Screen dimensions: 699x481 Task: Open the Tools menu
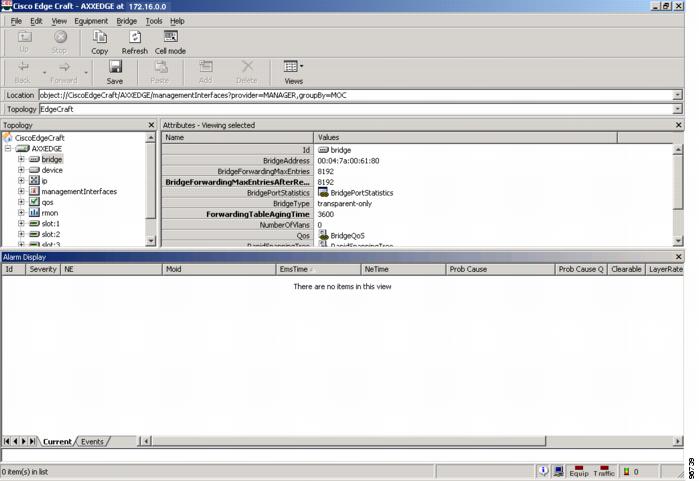point(154,21)
